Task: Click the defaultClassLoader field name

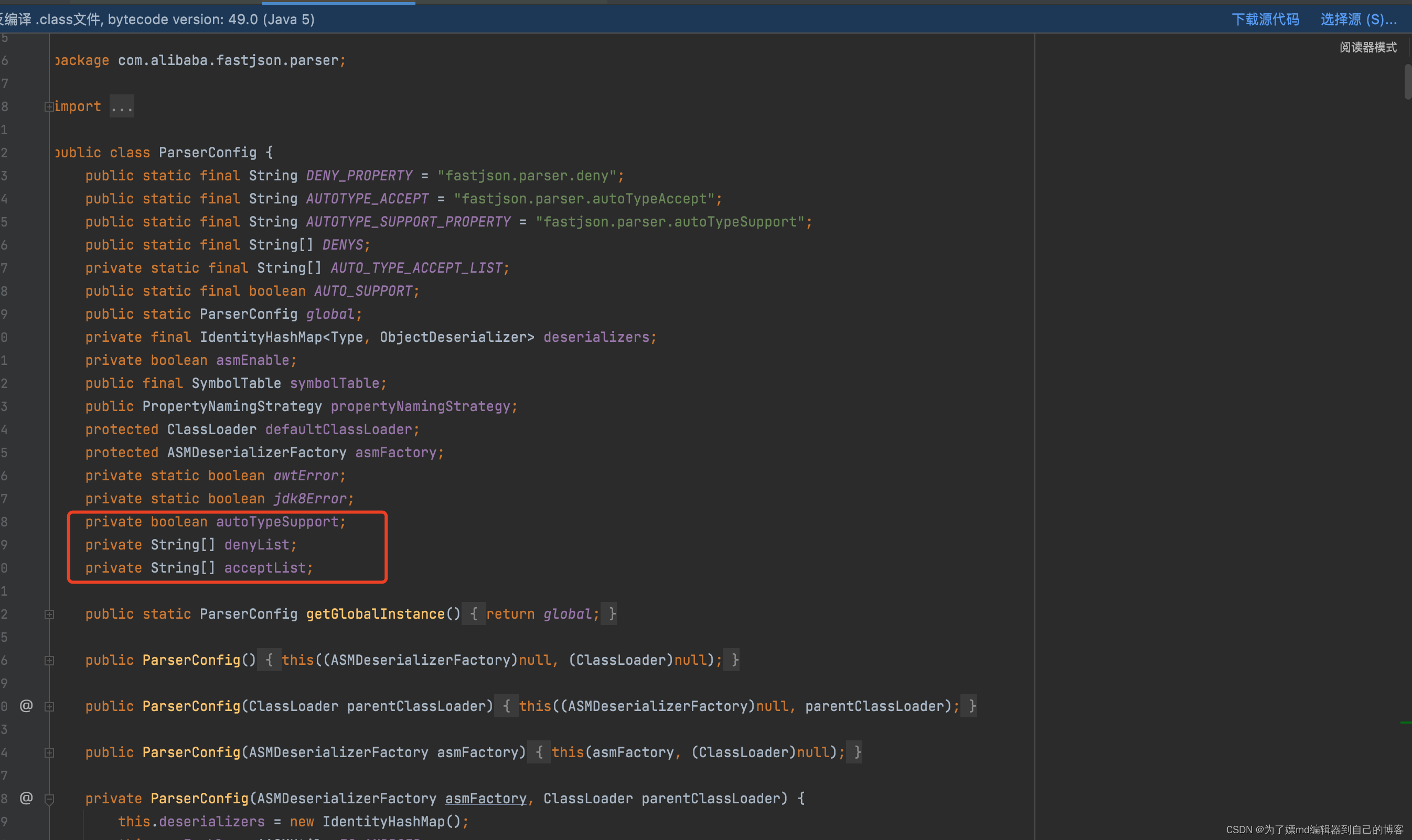Action: [338, 429]
